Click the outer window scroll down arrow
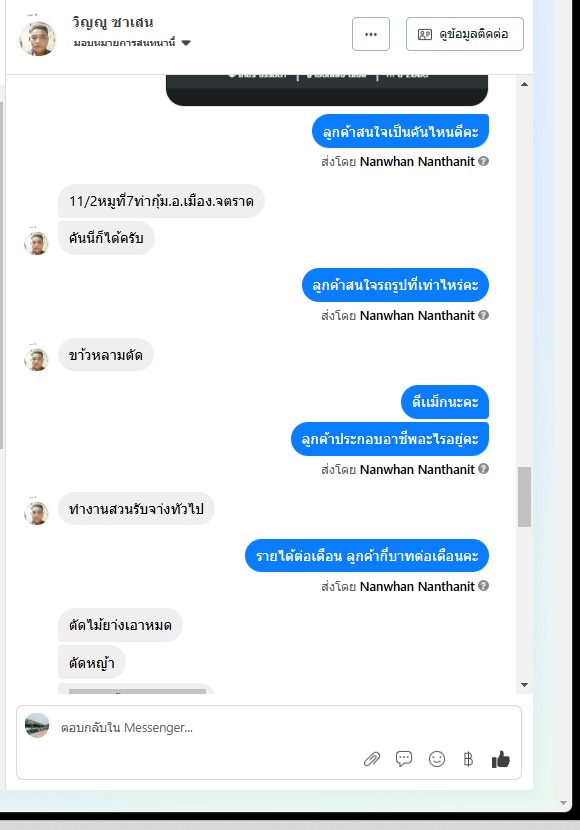 [x=564, y=803]
